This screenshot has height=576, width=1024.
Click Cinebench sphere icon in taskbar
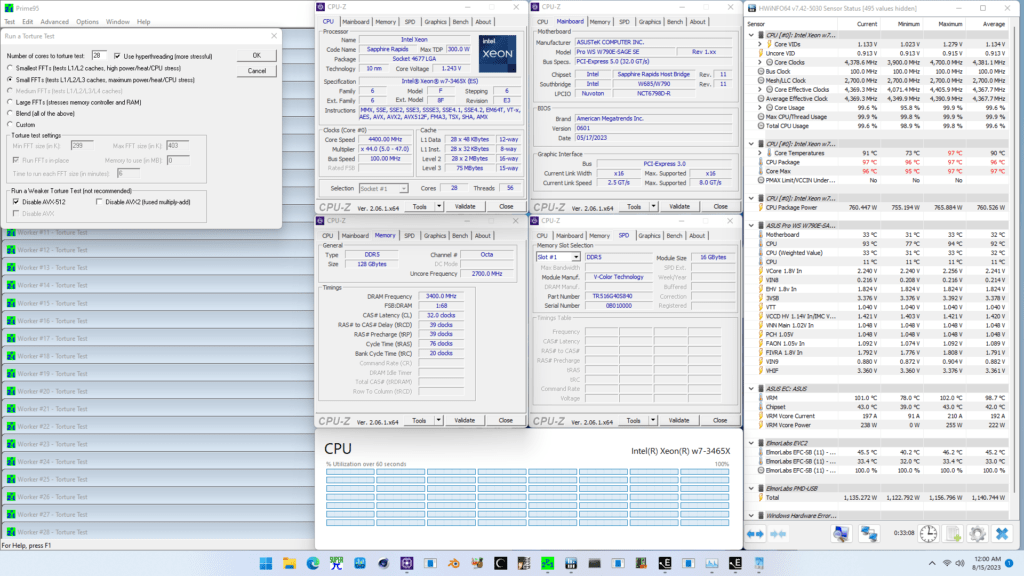383,564
